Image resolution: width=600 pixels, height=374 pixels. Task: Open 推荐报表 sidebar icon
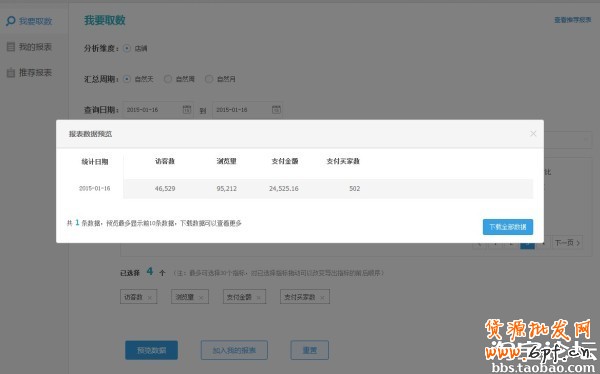[11, 72]
